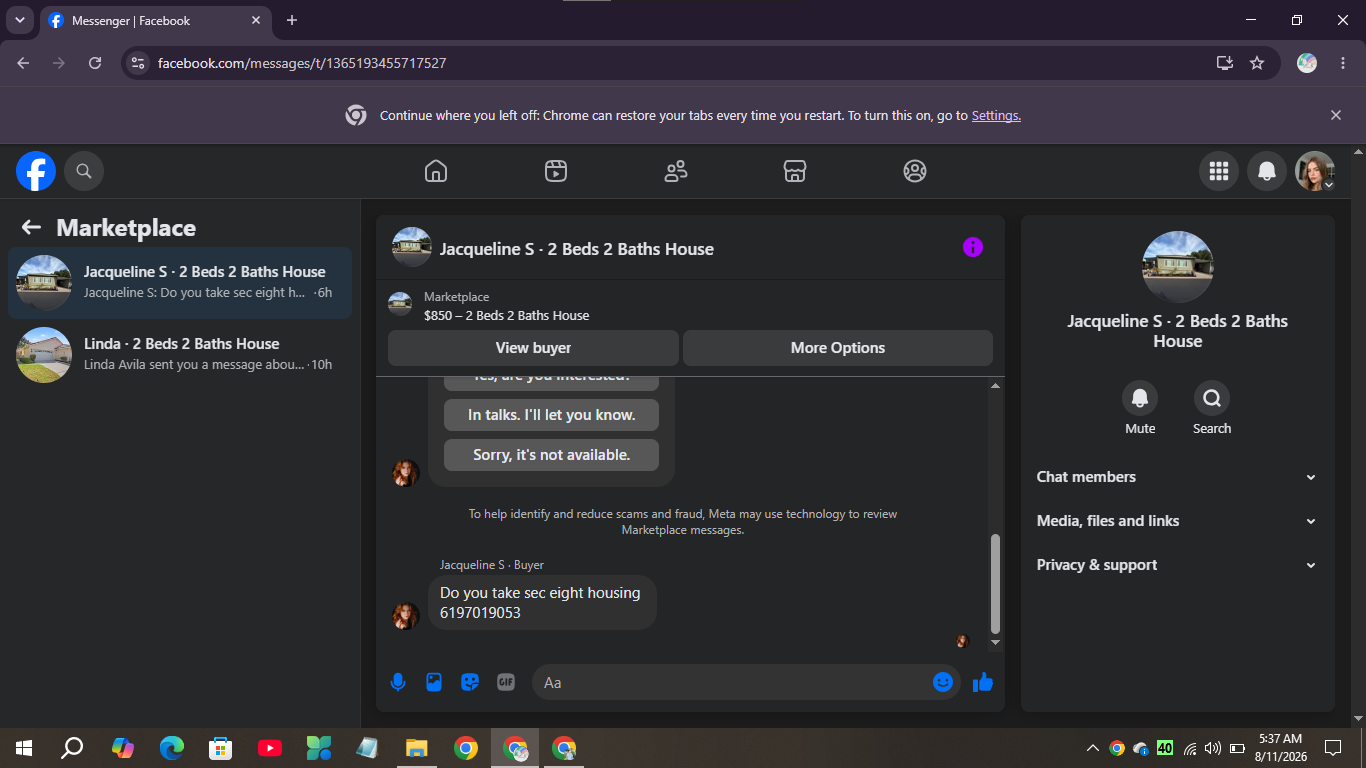Open conversation information purple icon

[x=972, y=247]
